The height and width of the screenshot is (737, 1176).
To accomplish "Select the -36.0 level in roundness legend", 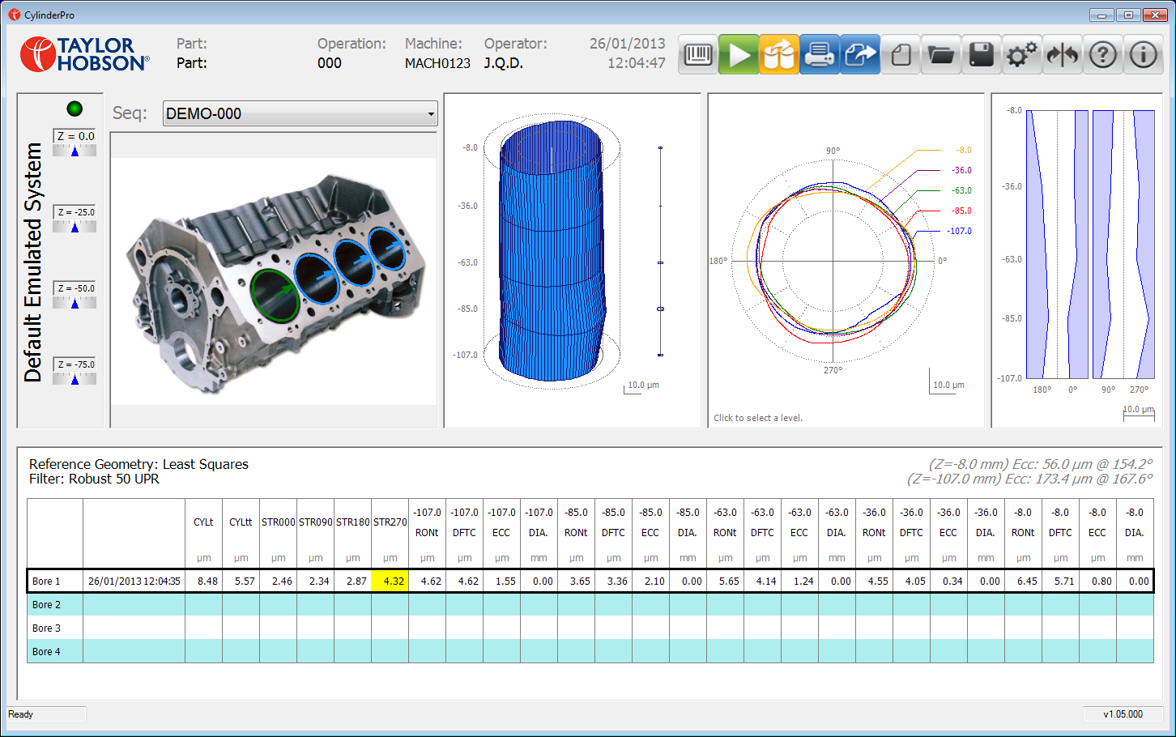I will [962, 170].
